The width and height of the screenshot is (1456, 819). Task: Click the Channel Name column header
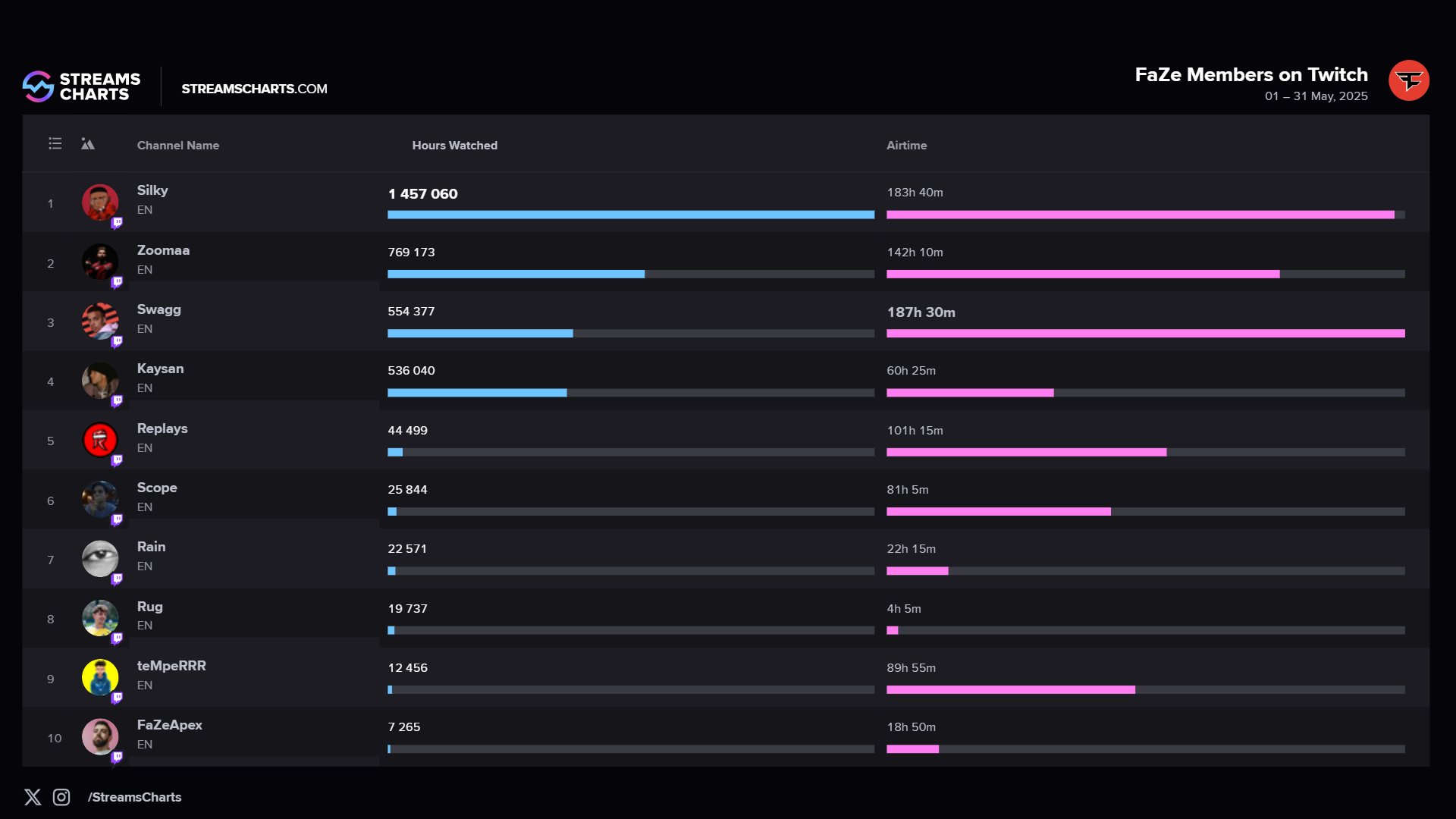point(177,145)
